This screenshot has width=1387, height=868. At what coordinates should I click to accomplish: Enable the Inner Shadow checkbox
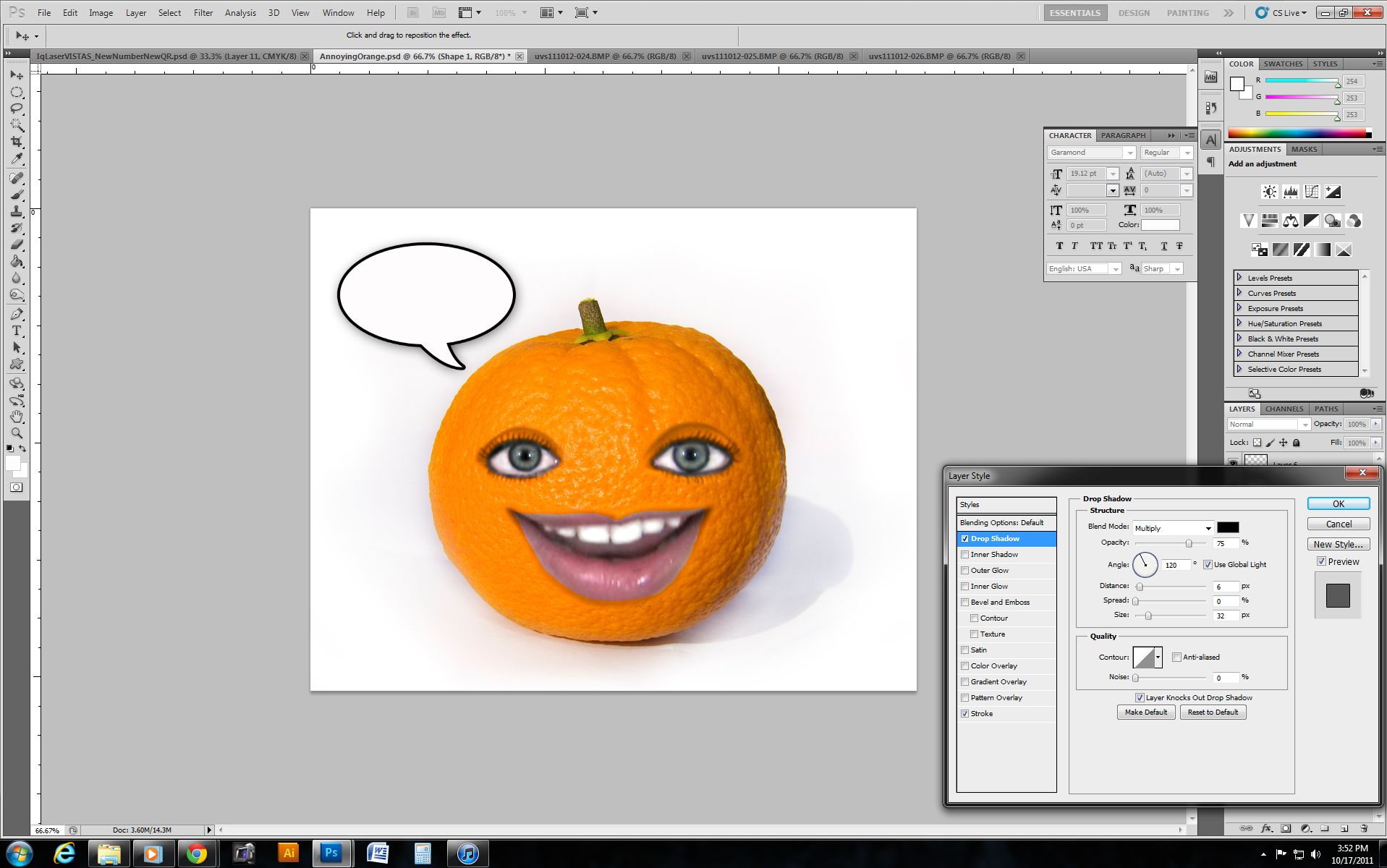click(x=964, y=555)
